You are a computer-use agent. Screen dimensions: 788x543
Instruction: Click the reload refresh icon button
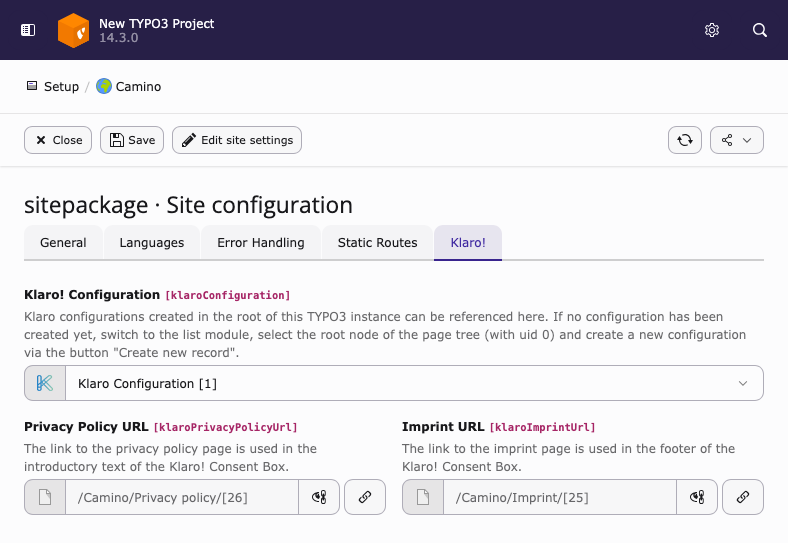[x=684, y=140]
